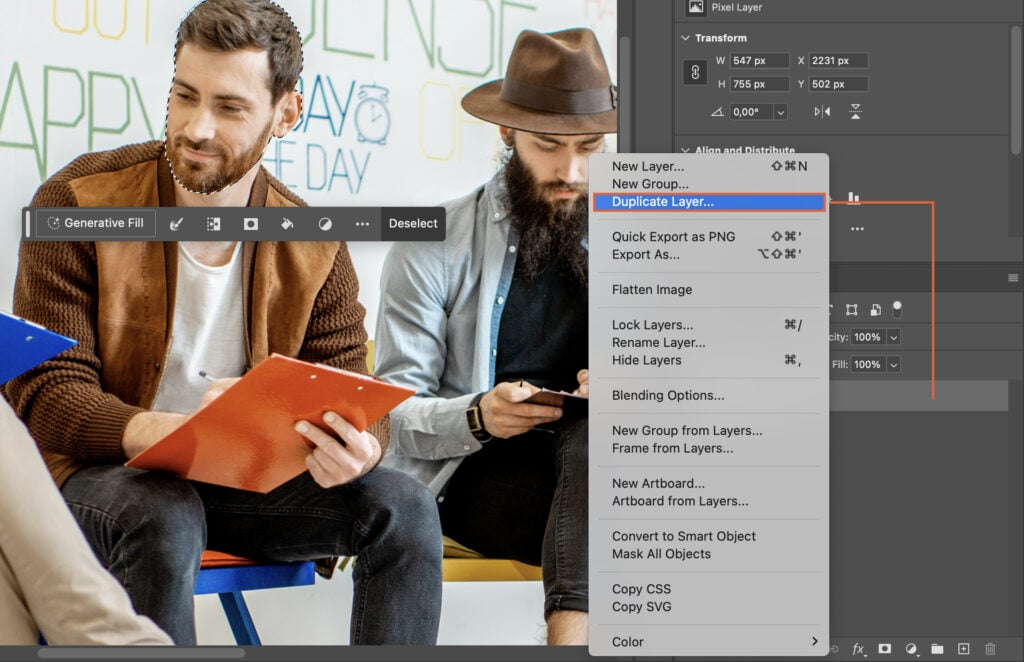Toggle the link layers icon at panel bottom

(833, 649)
